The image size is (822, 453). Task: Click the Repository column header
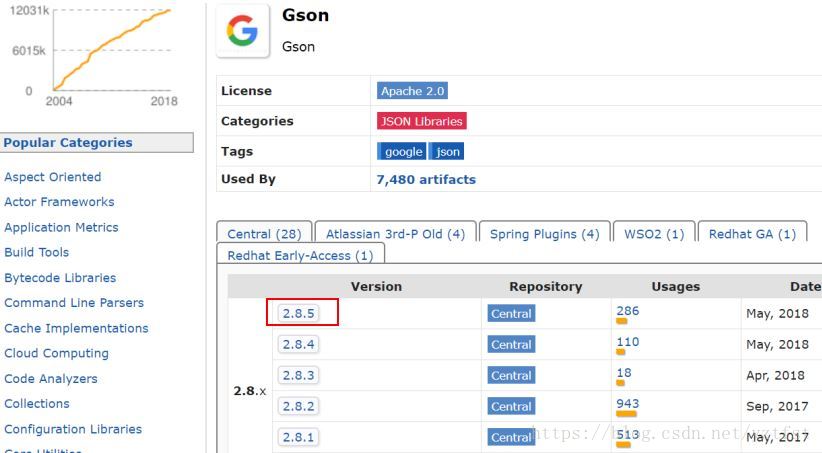click(x=546, y=286)
